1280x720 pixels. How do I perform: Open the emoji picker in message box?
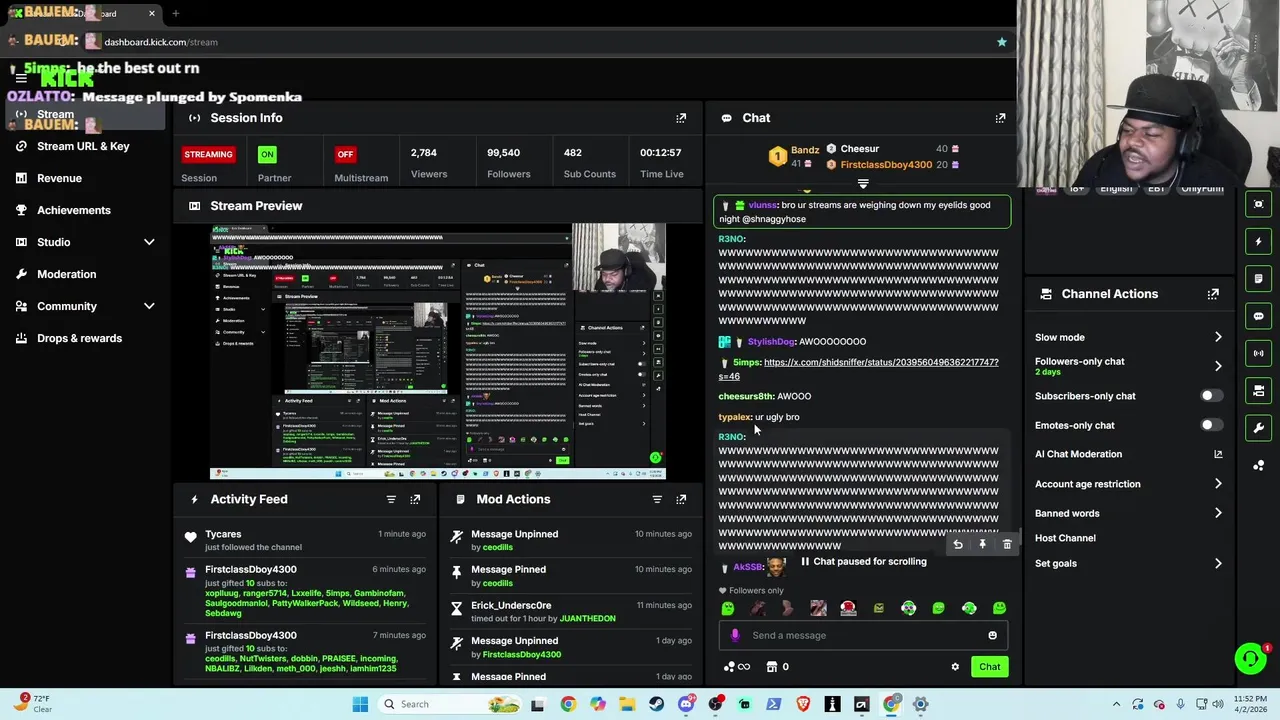992,635
